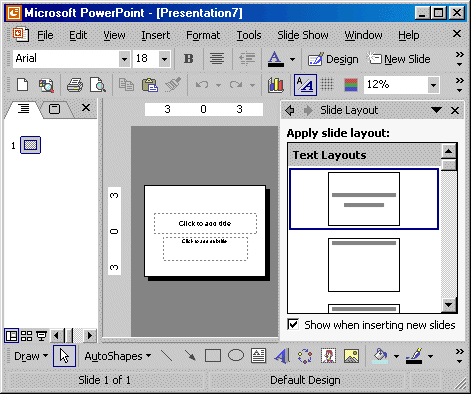Toggle Bold formatting button
Screen dimensions: 471x394
click(189, 59)
